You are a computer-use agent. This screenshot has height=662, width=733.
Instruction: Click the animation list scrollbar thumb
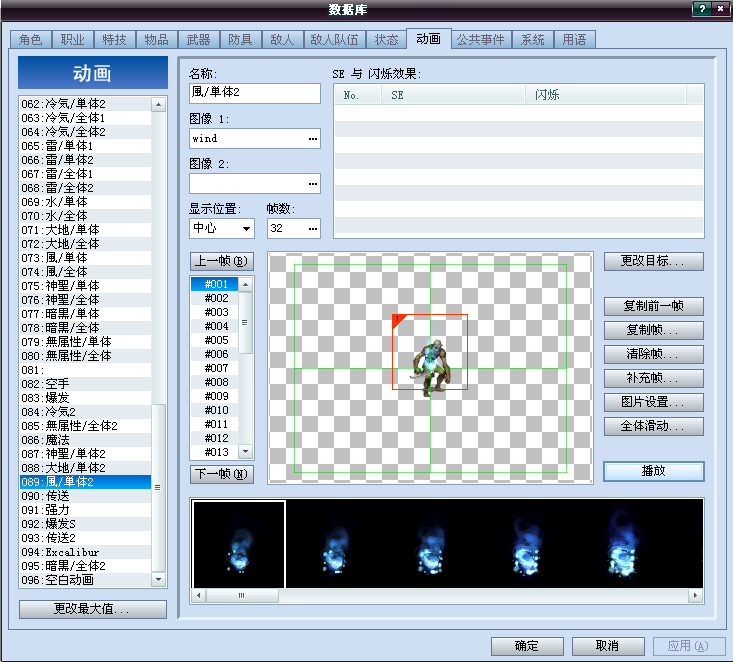158,488
